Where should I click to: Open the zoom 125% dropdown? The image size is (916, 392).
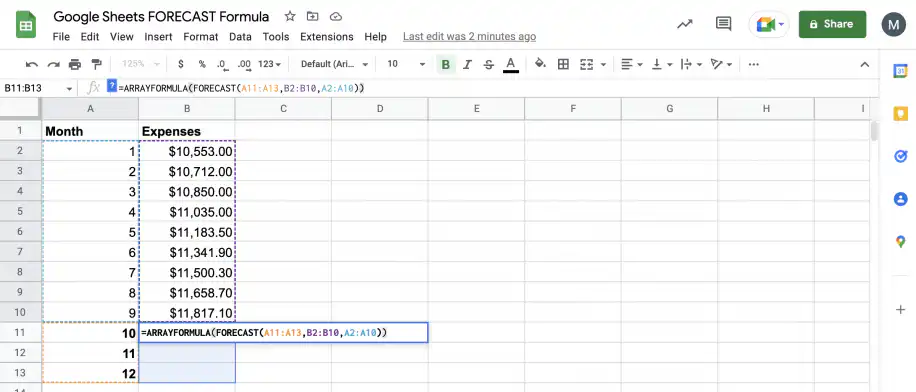click(x=140, y=64)
